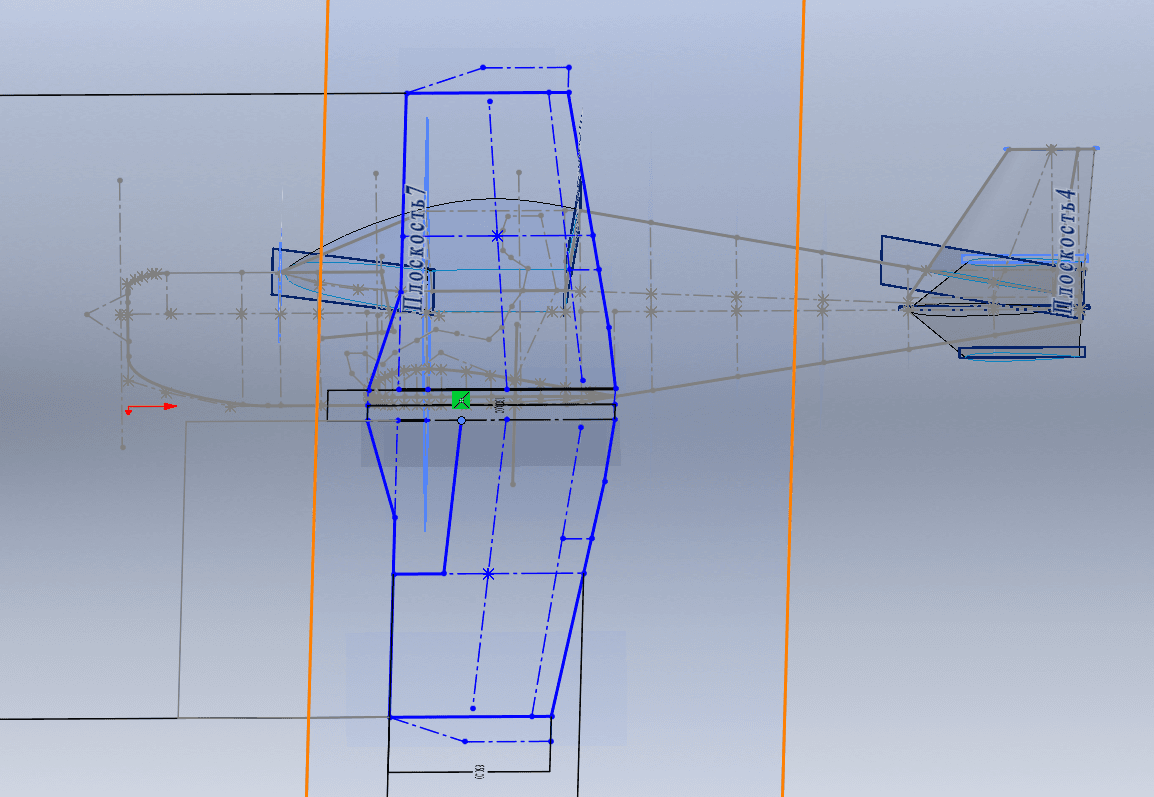Click the asterisk marker on upper wing centerline
Image resolution: width=1154 pixels, height=797 pixels.
coord(497,236)
